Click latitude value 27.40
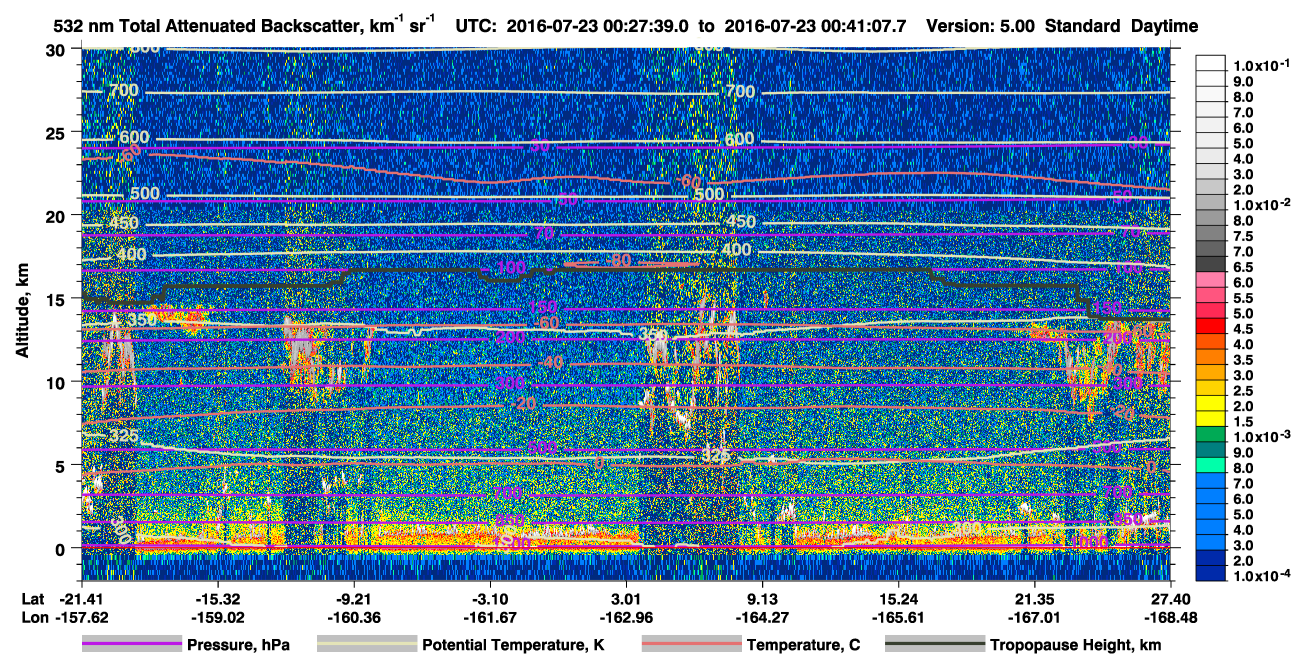The height and width of the screenshot is (667, 1300). pyautogui.click(x=1171, y=598)
